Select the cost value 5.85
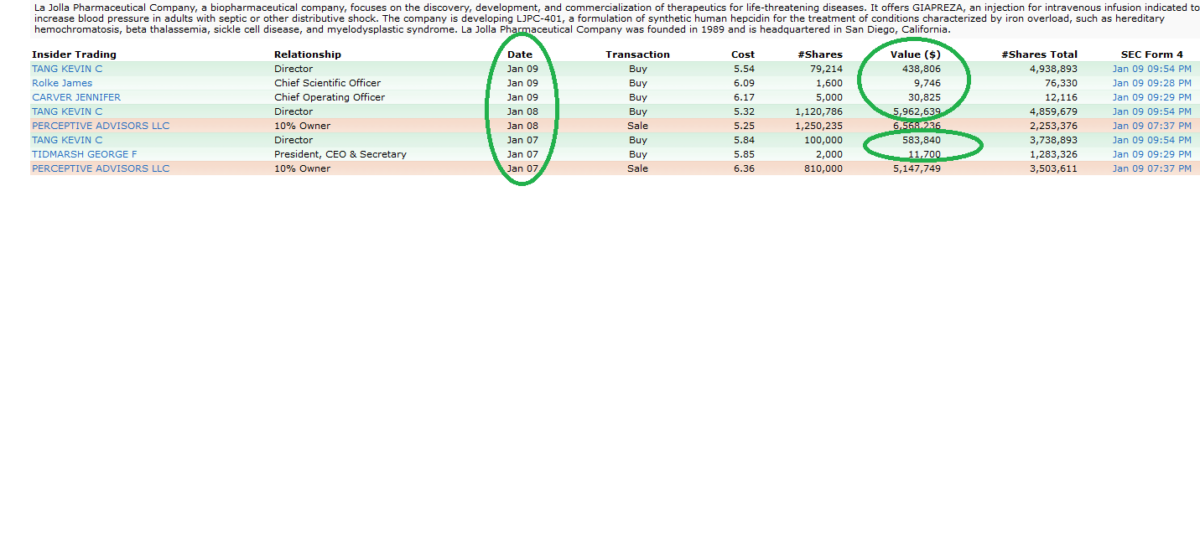1200x543 pixels. pyautogui.click(x=743, y=154)
